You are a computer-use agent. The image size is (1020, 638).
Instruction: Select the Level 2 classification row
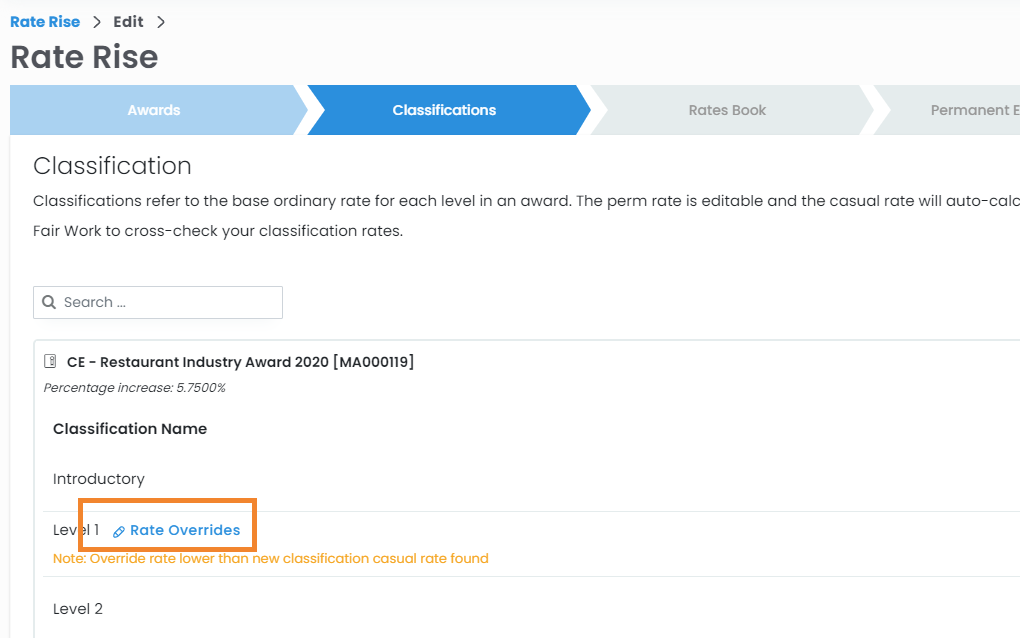(x=78, y=609)
